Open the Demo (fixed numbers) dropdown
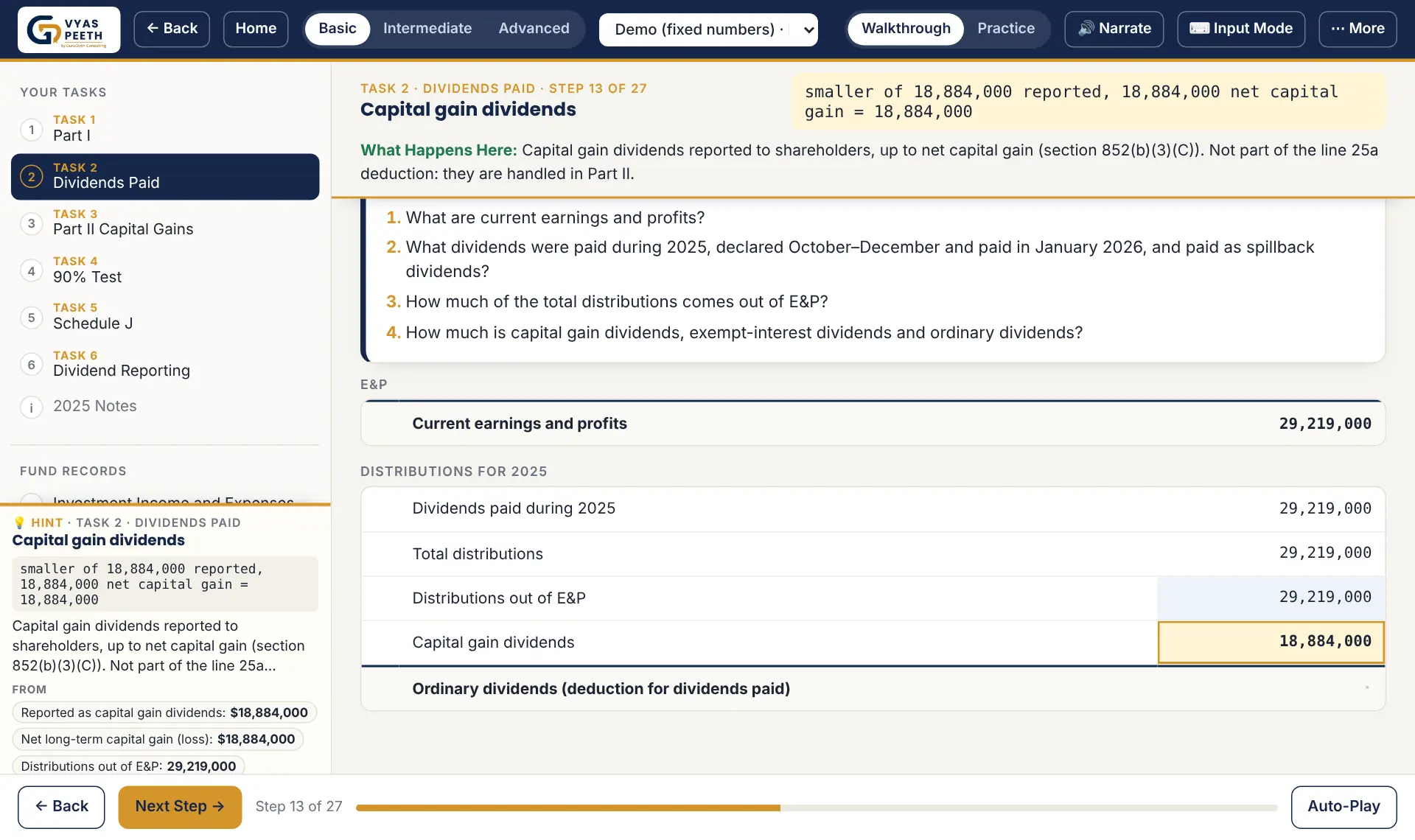The height and width of the screenshot is (840, 1415). coord(708,29)
